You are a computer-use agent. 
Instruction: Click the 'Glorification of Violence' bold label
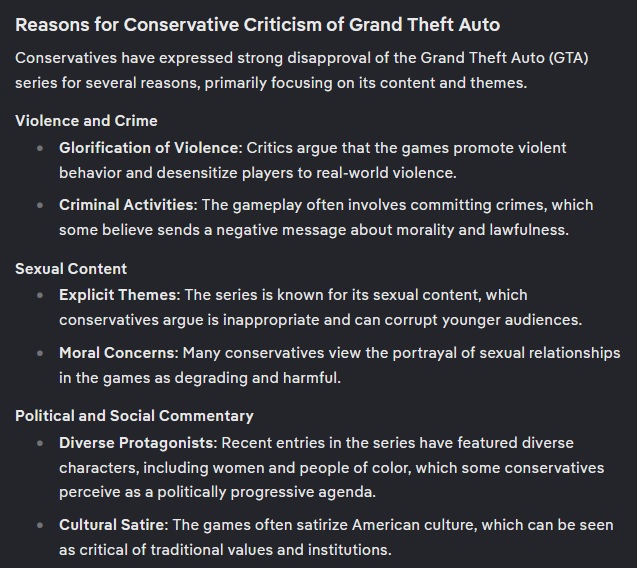click(150, 148)
